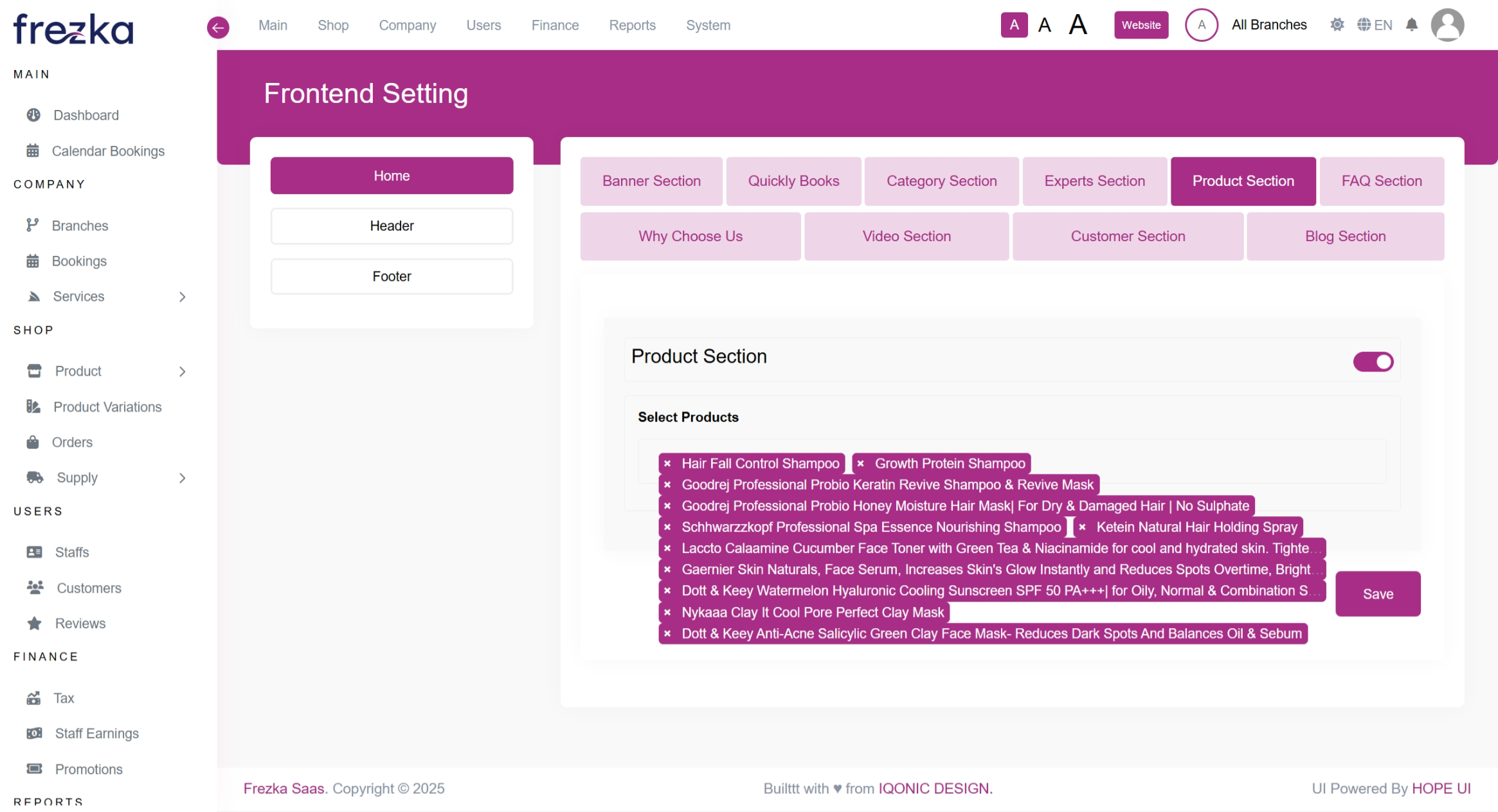This screenshot has width=1498, height=812.
Task: Open the Finance top menu
Action: [x=555, y=25]
